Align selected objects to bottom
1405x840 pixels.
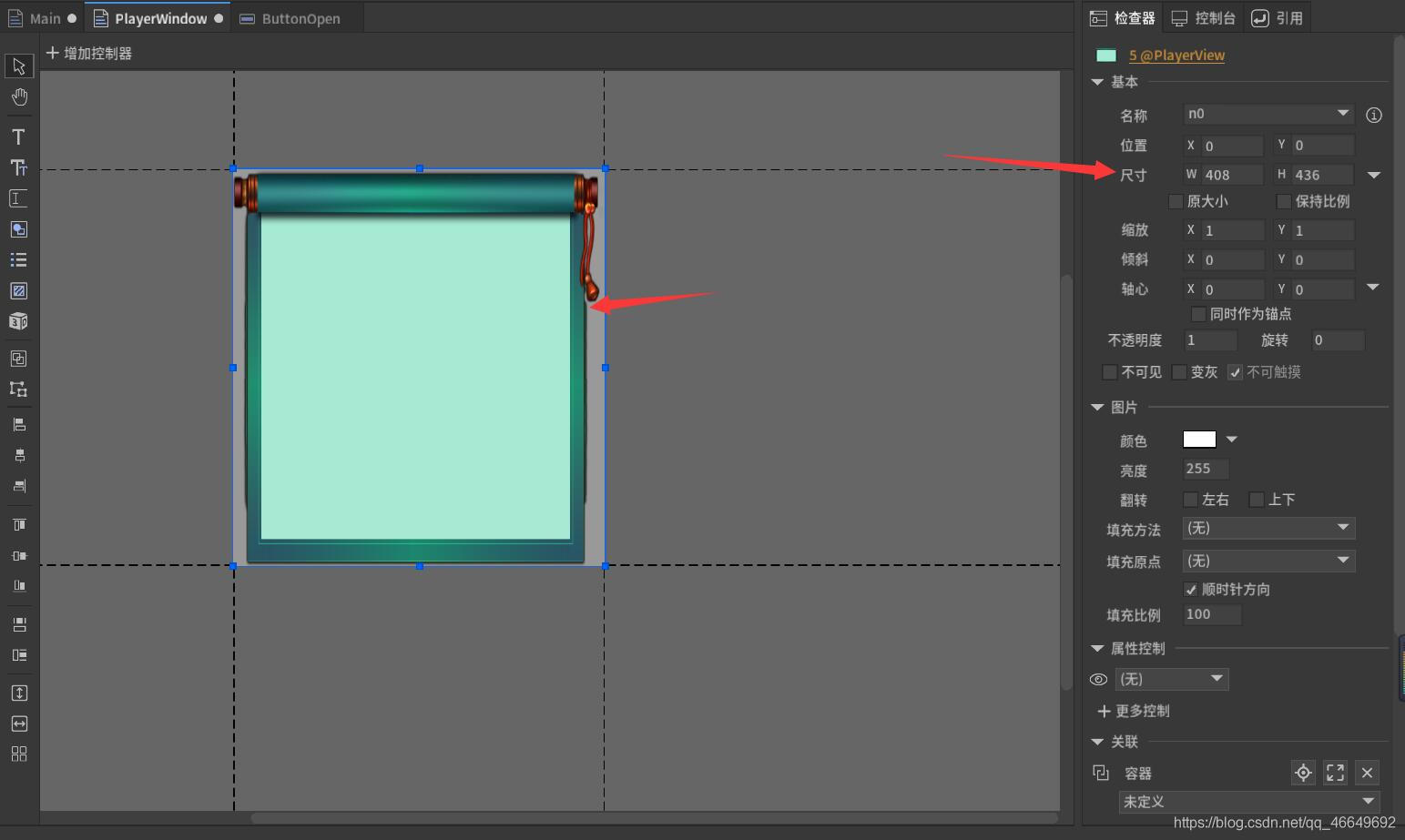19,586
